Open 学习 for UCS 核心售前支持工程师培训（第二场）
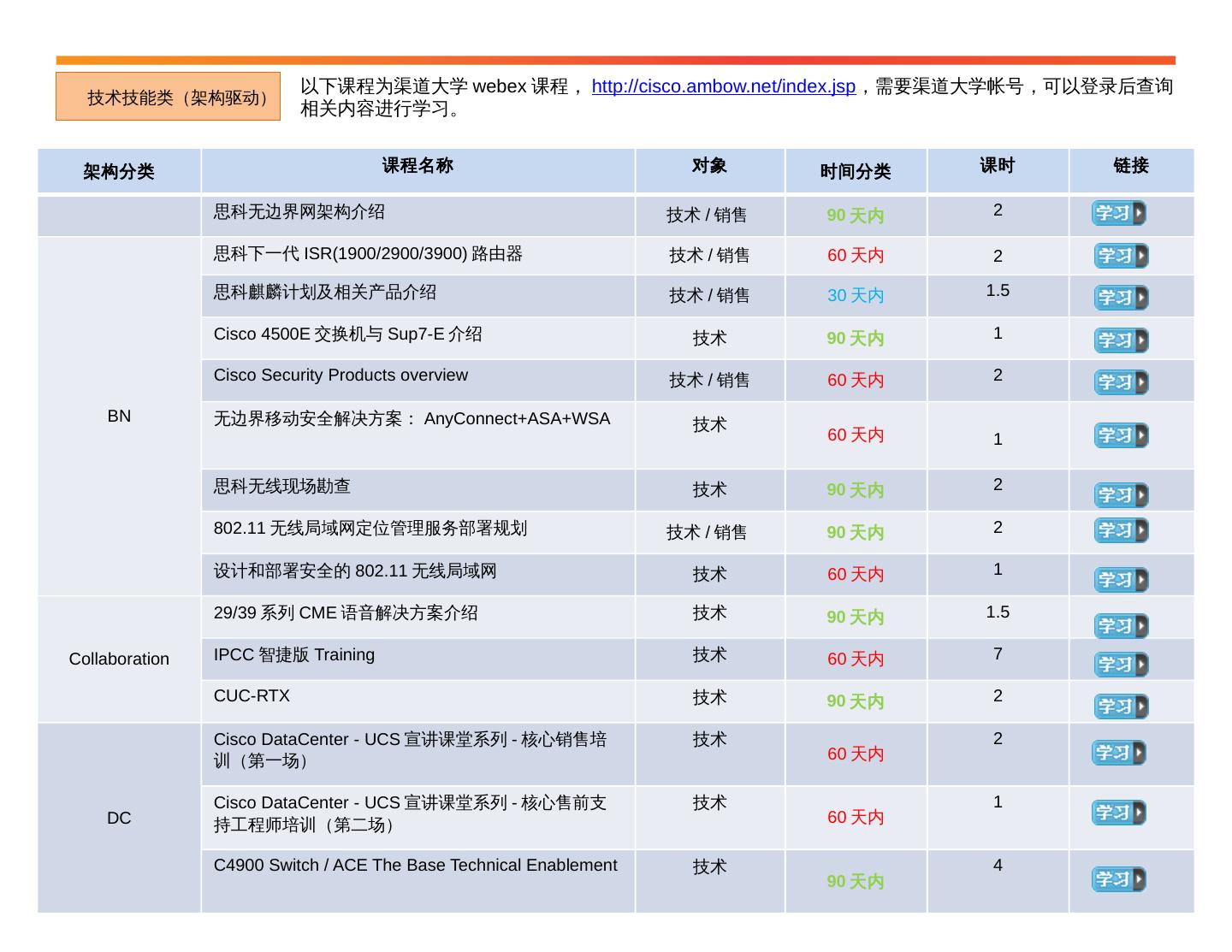1232x952 pixels. pyautogui.click(x=1118, y=813)
